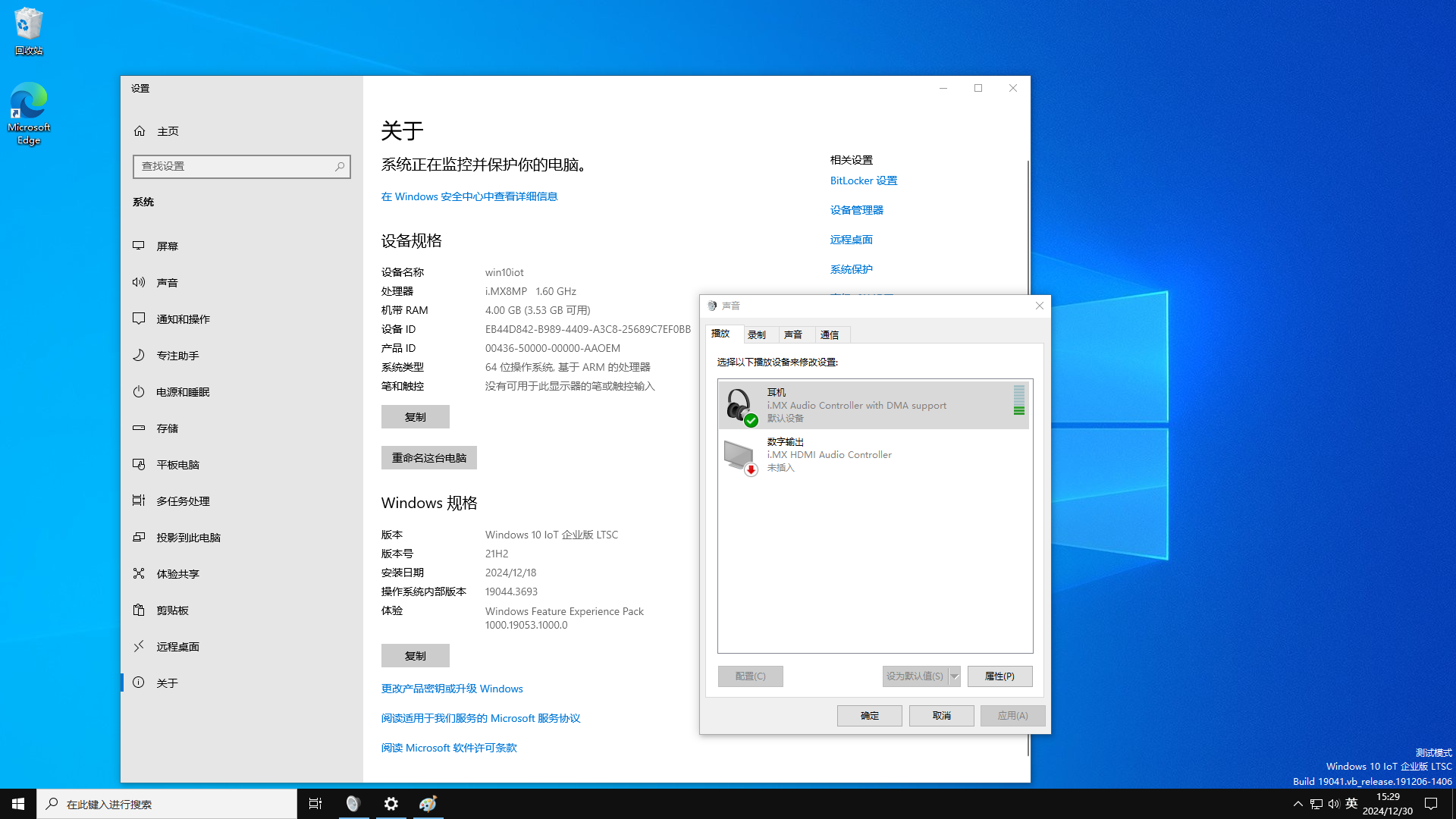The width and height of the screenshot is (1456, 819).
Task: Switch to the Playback (播放) tab
Action: (x=721, y=334)
